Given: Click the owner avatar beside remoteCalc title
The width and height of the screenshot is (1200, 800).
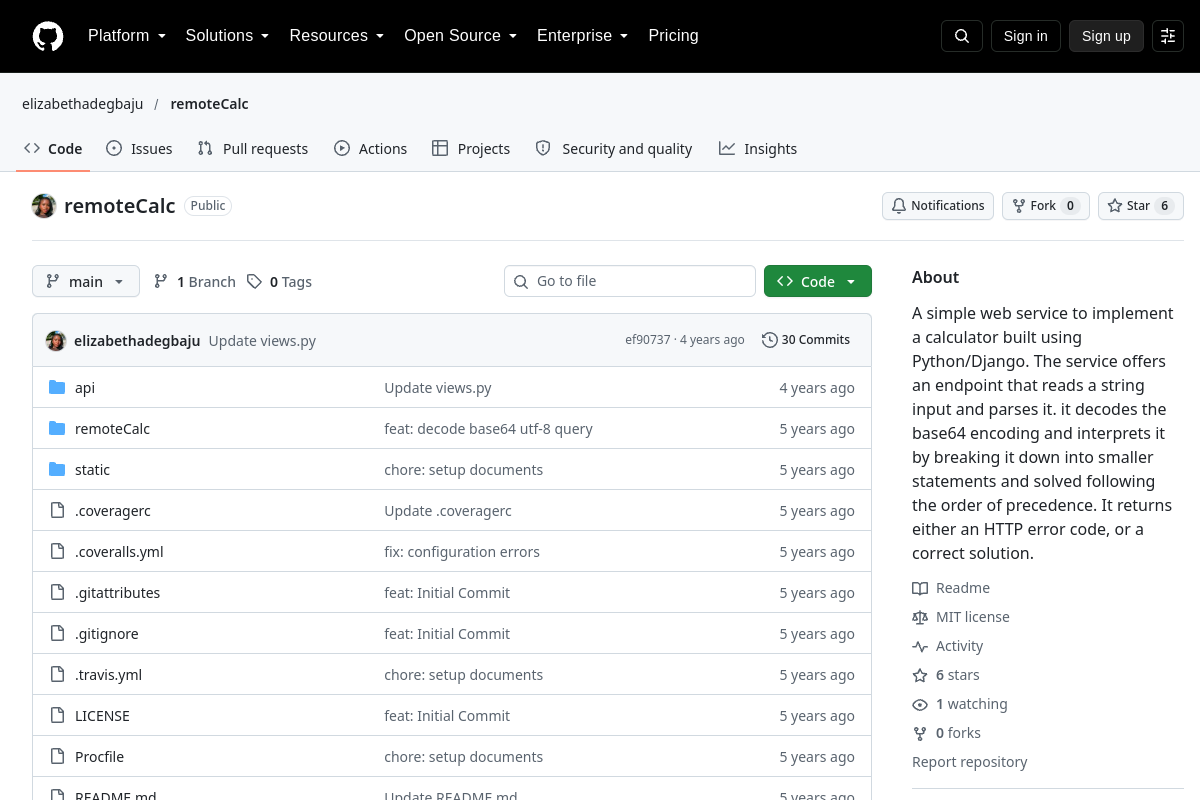Looking at the screenshot, I should click(44, 206).
